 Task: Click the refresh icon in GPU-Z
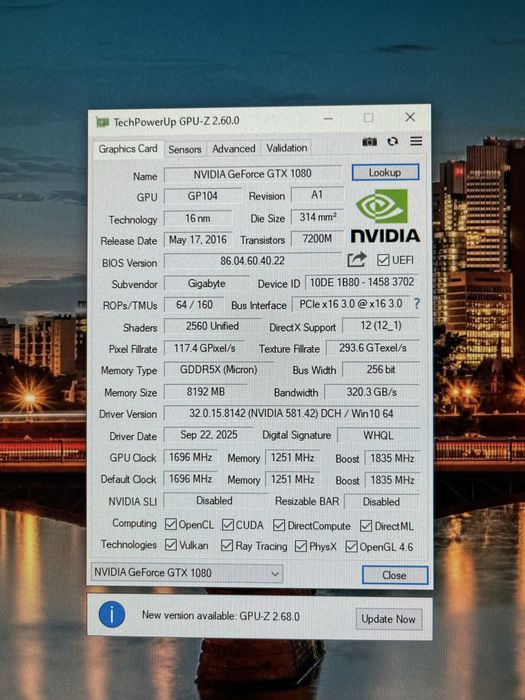coord(392,142)
